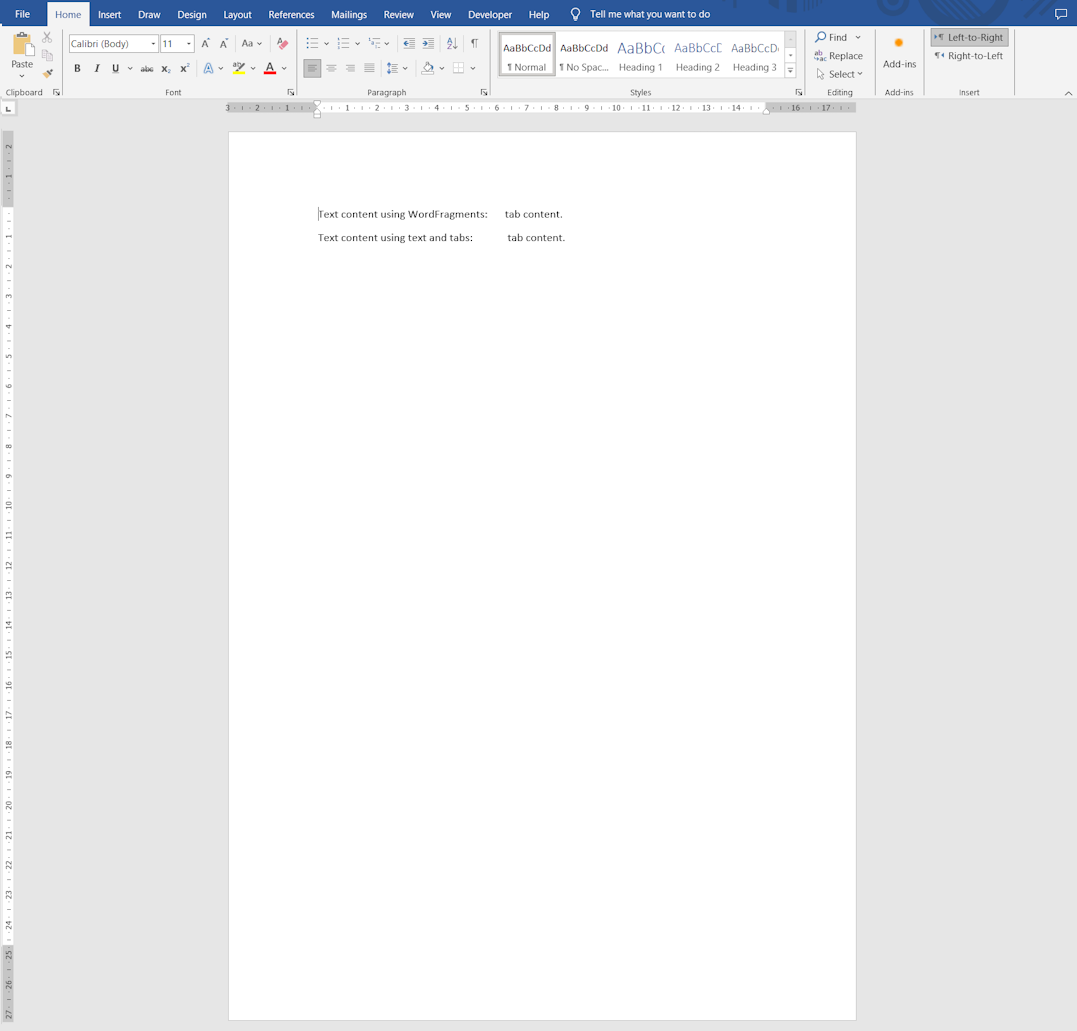Open Styles pane dialog launcher
Viewport: 1077px width, 1031px height.
798,92
